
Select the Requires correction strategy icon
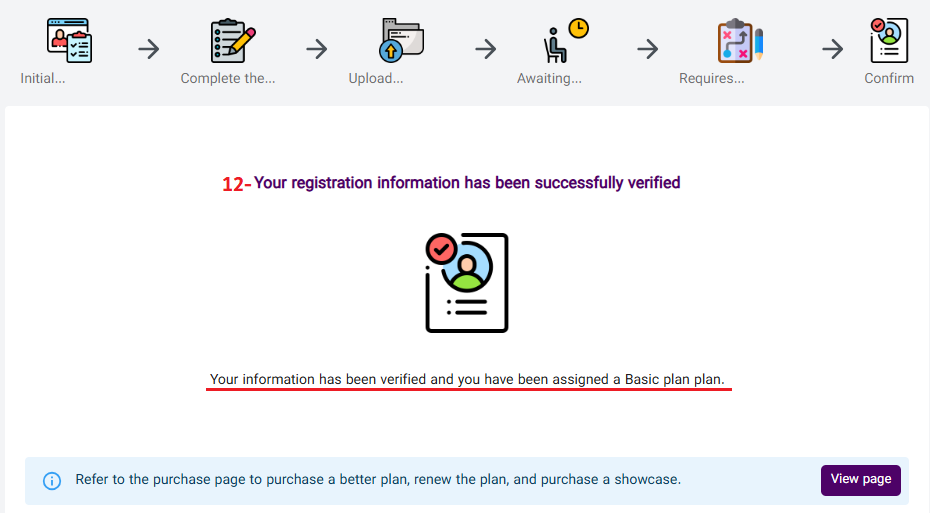point(740,41)
